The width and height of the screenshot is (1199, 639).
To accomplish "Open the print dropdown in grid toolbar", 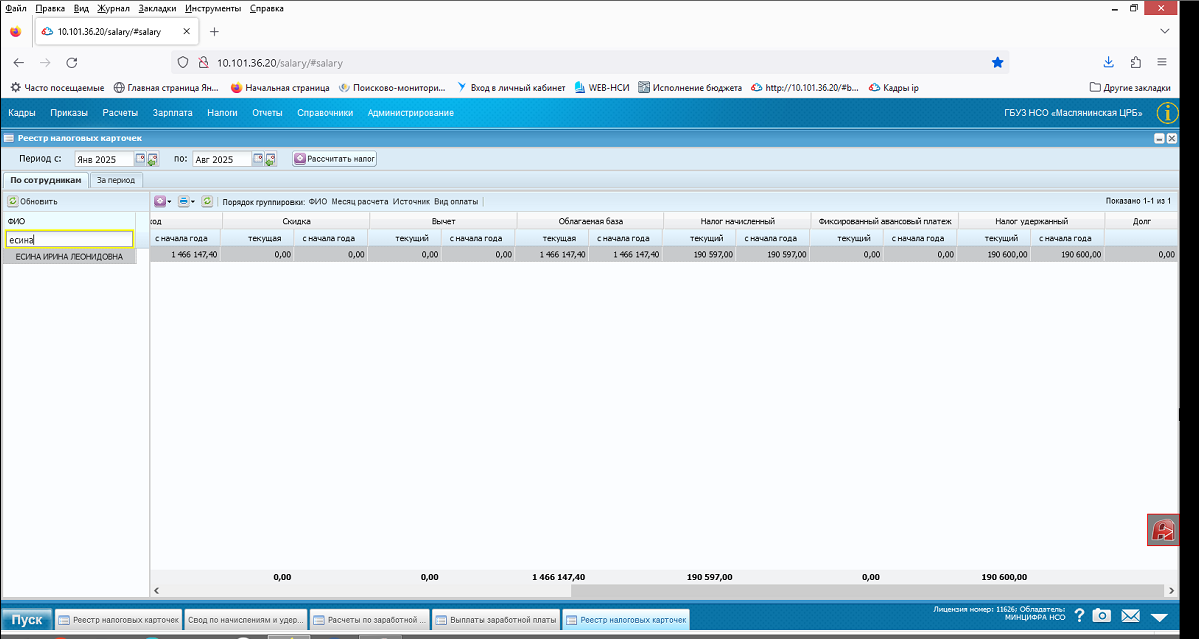I will pyautogui.click(x=187, y=202).
